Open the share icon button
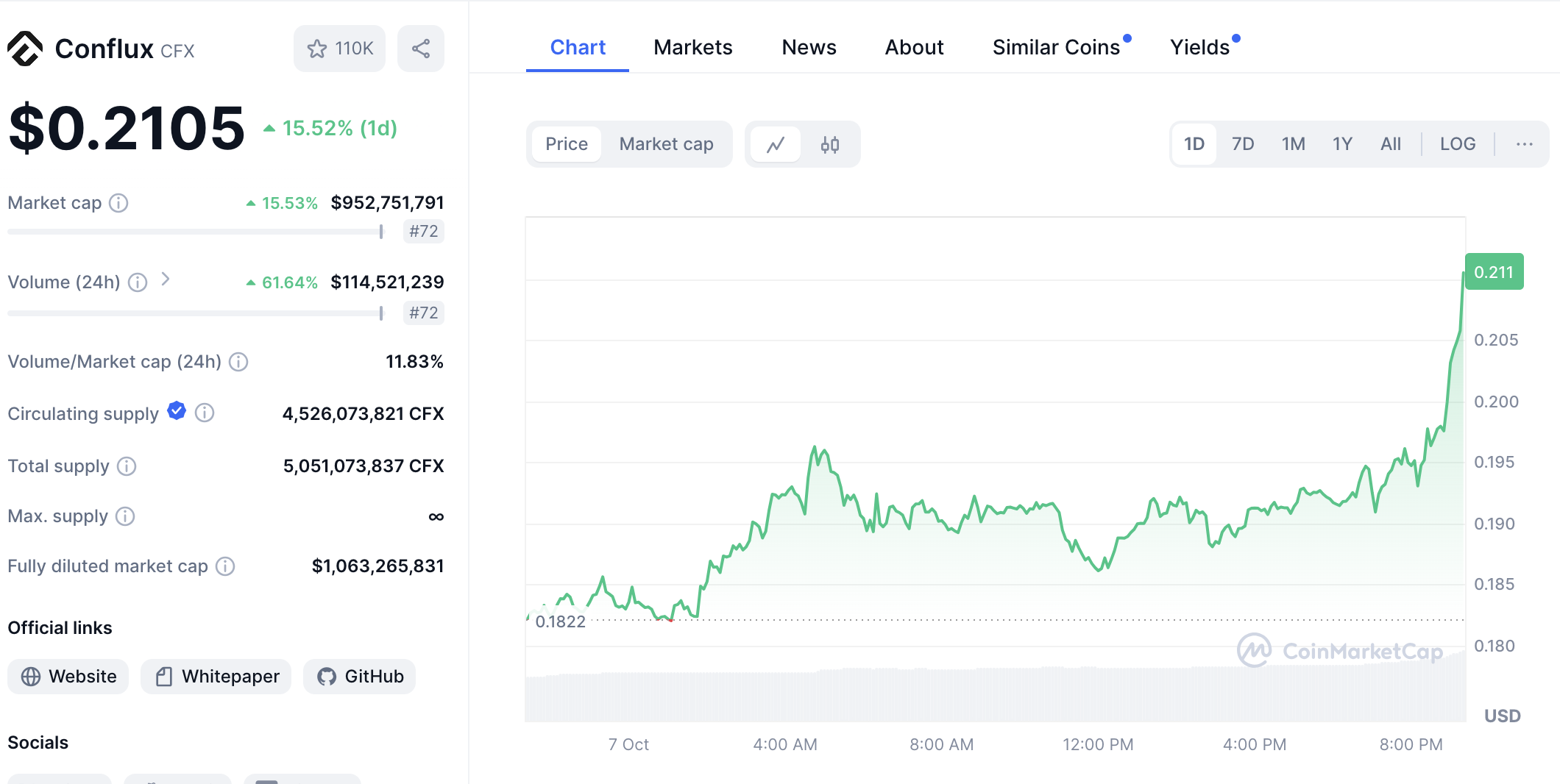This screenshot has height=784, width=1560. point(421,49)
